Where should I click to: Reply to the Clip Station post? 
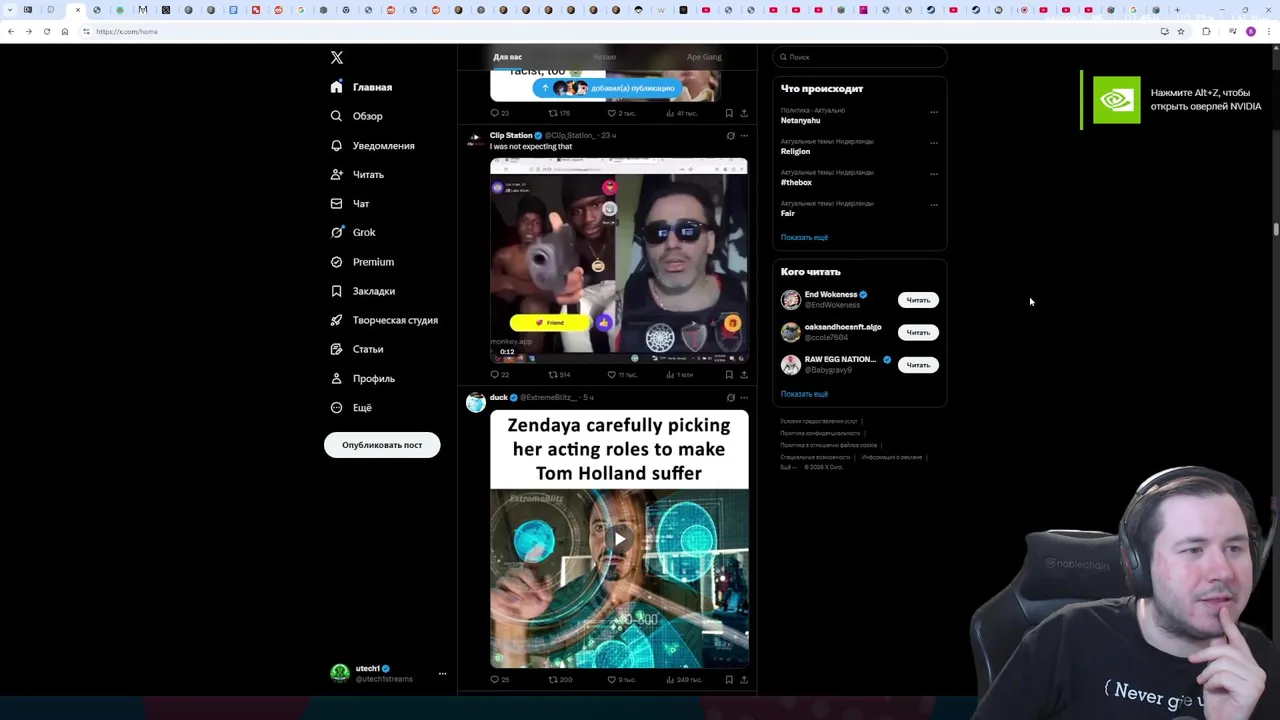coord(499,375)
